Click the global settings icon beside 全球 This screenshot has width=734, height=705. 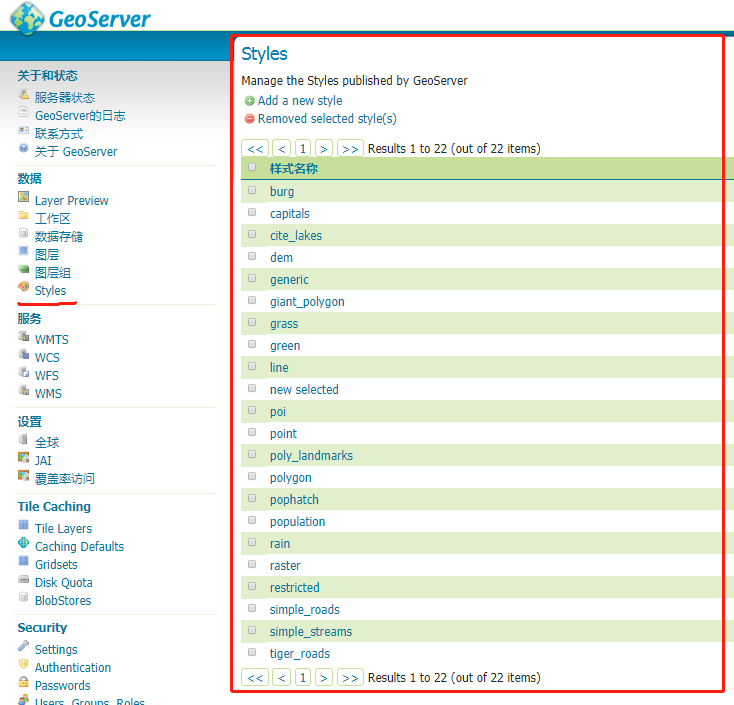23,439
